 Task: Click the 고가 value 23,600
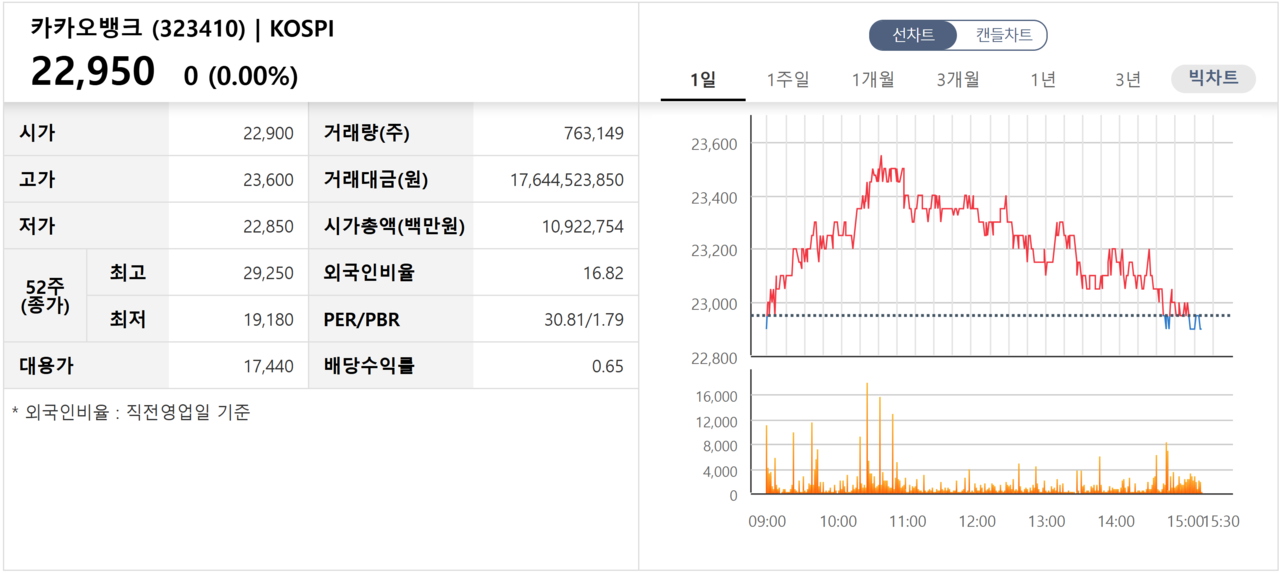pos(268,180)
